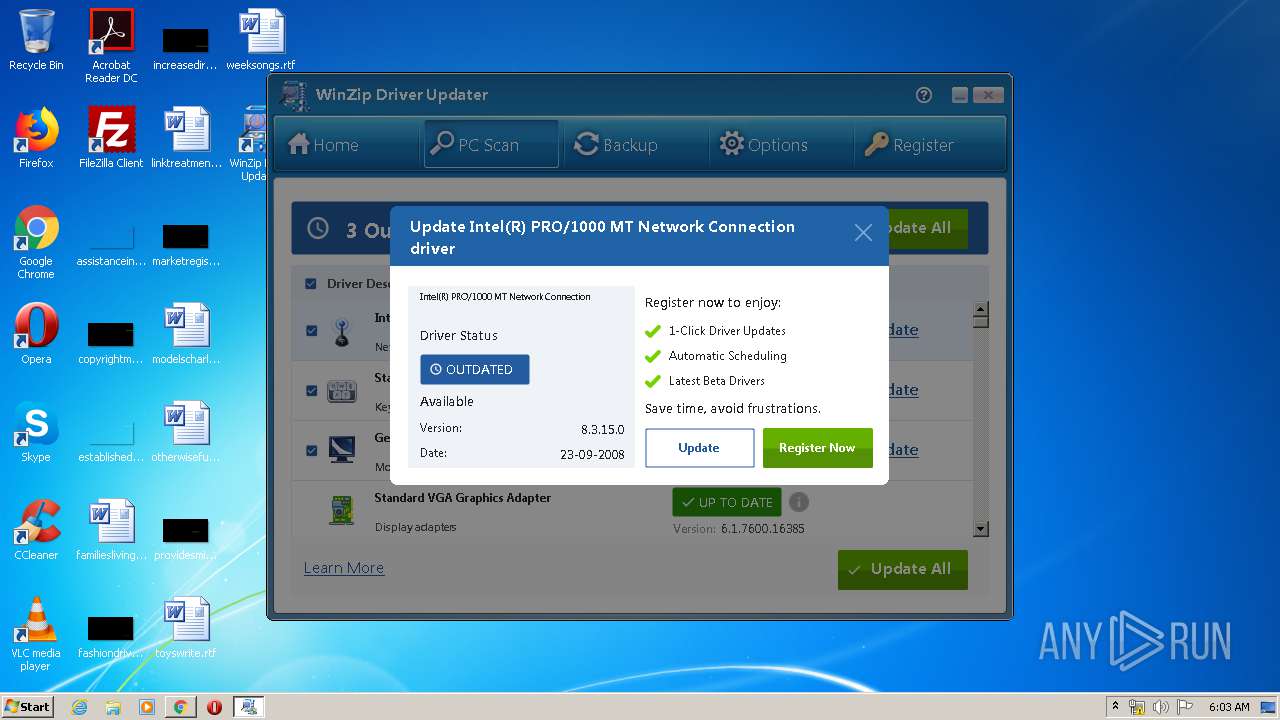Open Internet Explorer from taskbar
Viewport: 1280px width, 720px height.
click(x=79, y=707)
